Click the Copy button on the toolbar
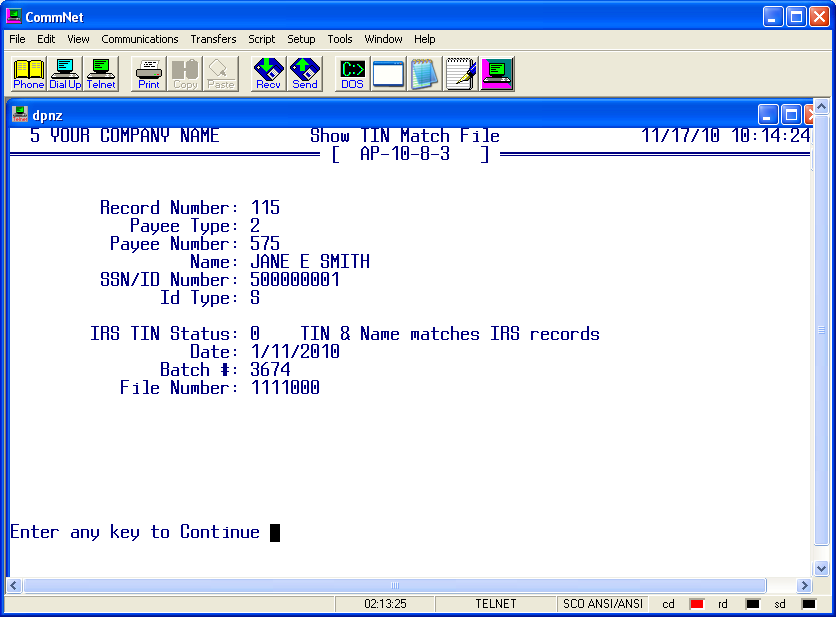This screenshot has width=836, height=617. (185, 72)
